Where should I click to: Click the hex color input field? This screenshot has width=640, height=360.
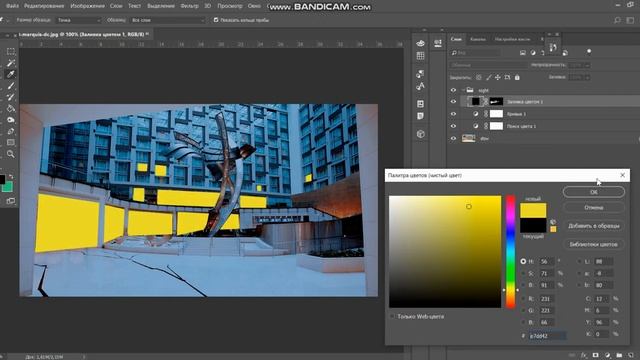point(547,336)
